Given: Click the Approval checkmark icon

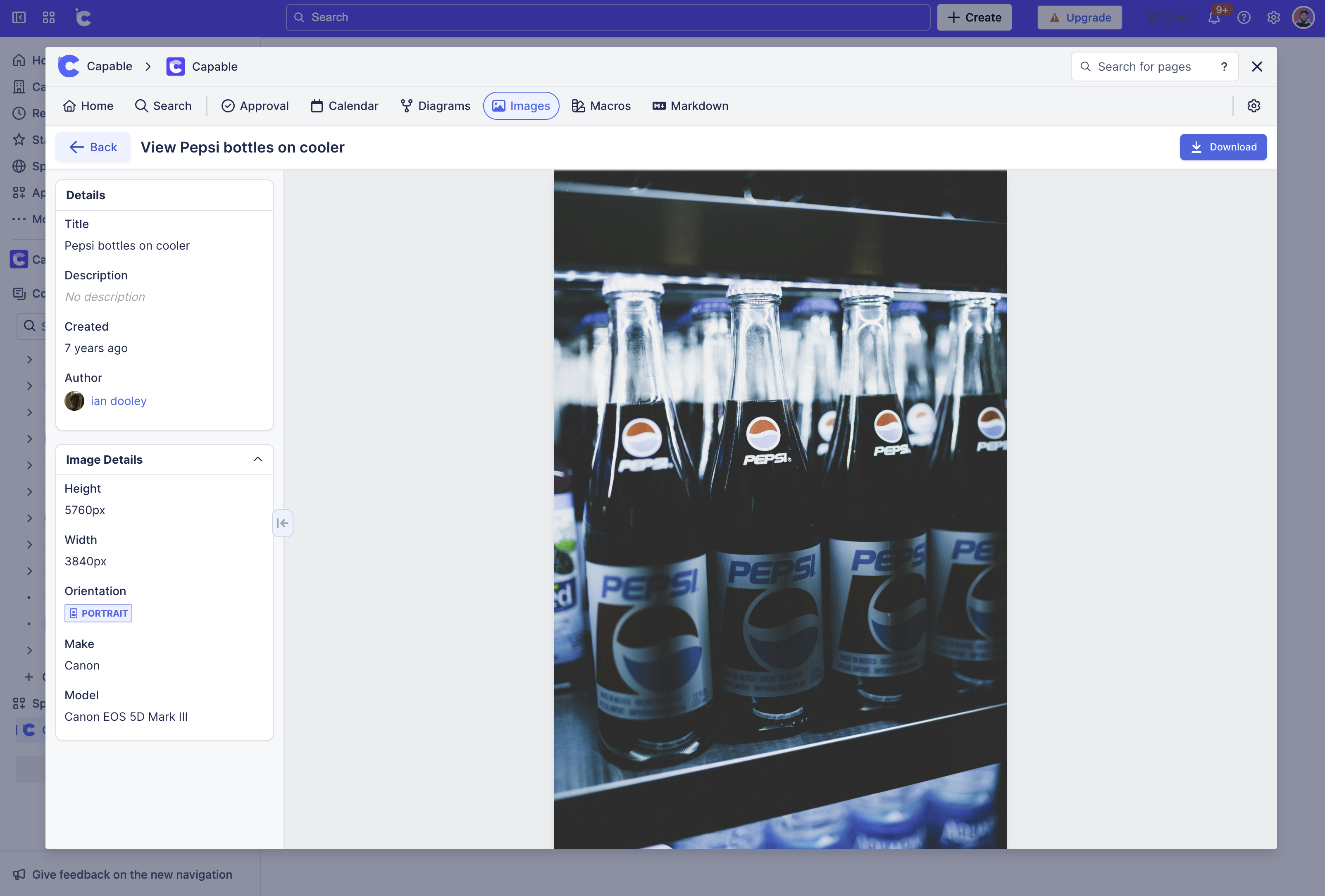Looking at the screenshot, I should [228, 105].
